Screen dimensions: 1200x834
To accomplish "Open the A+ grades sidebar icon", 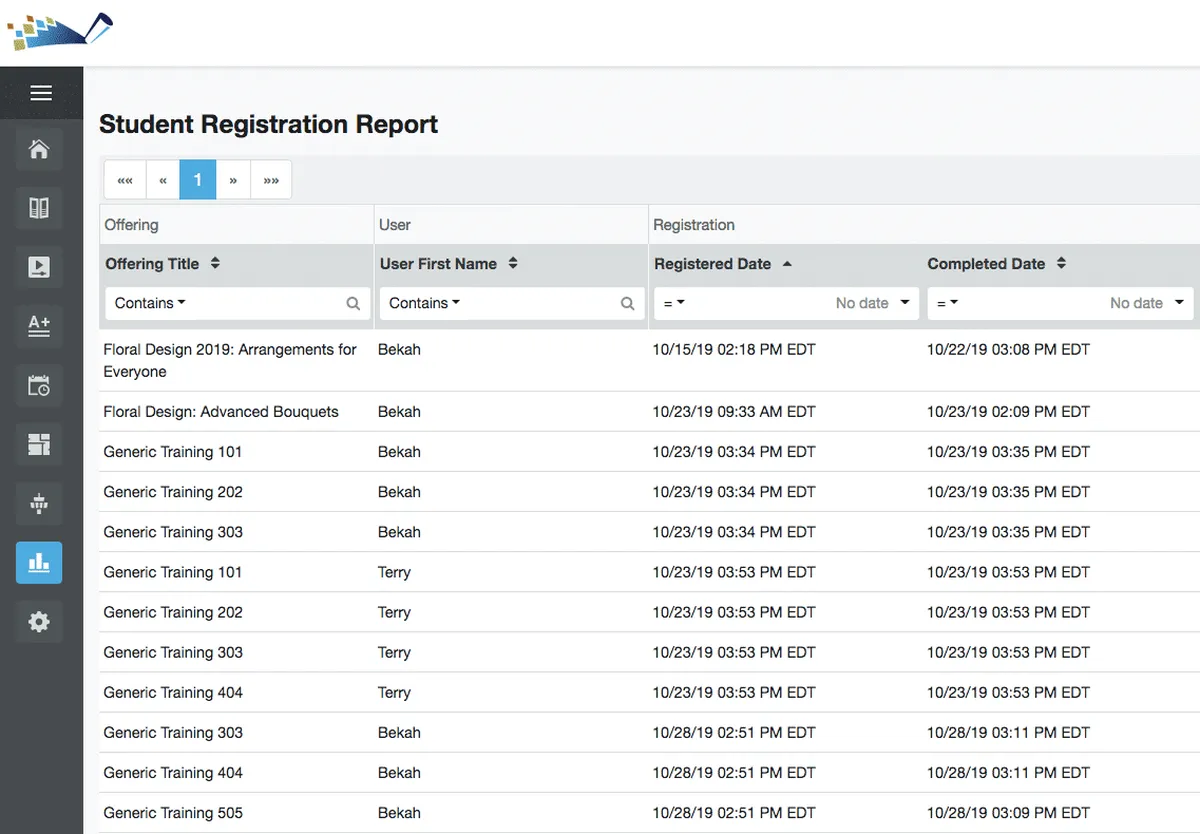I will pyautogui.click(x=39, y=326).
